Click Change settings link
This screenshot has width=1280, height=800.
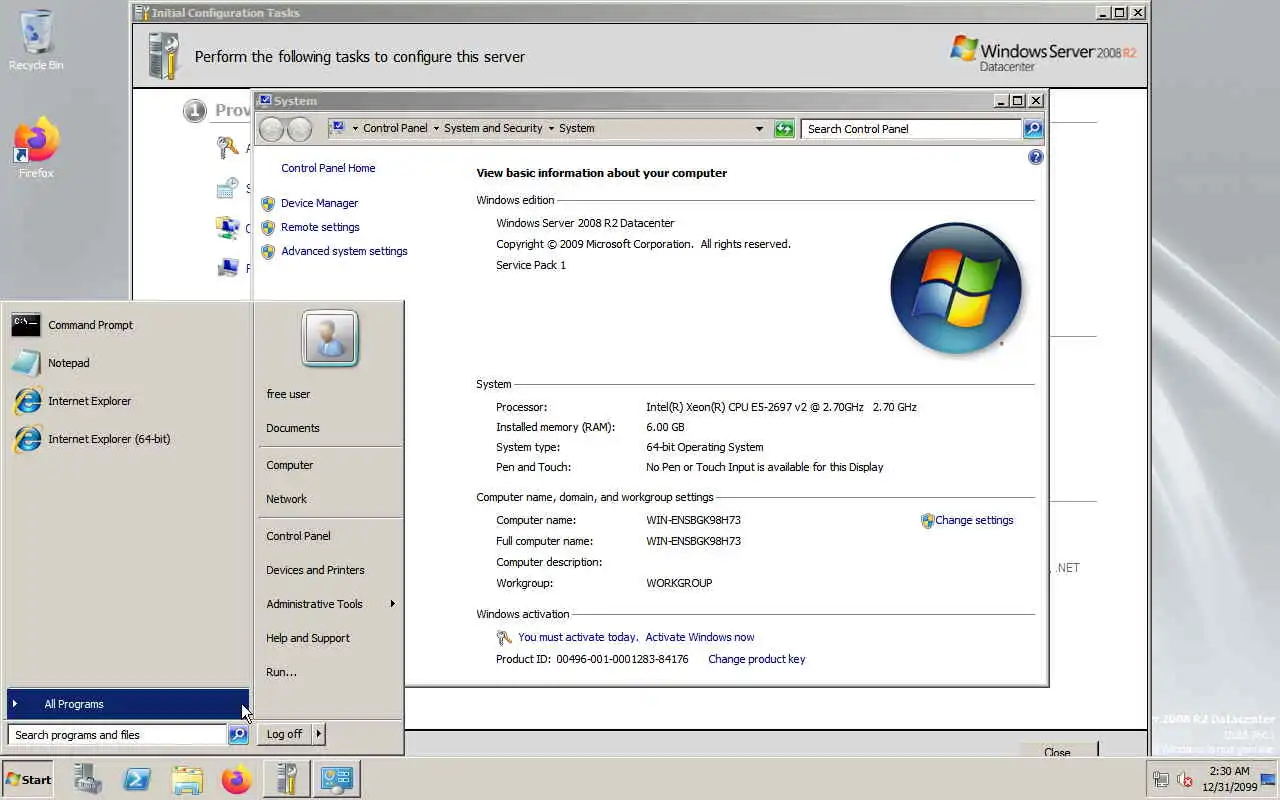tap(974, 520)
